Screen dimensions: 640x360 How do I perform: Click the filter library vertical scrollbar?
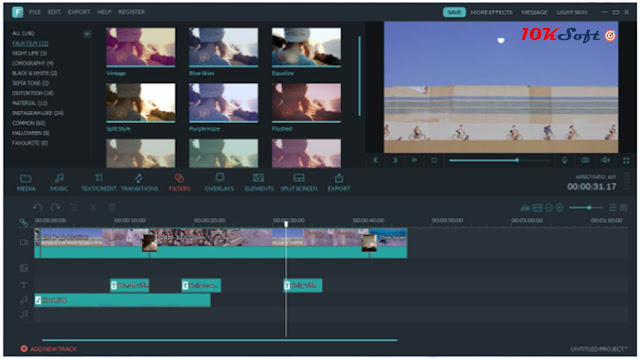point(359,76)
